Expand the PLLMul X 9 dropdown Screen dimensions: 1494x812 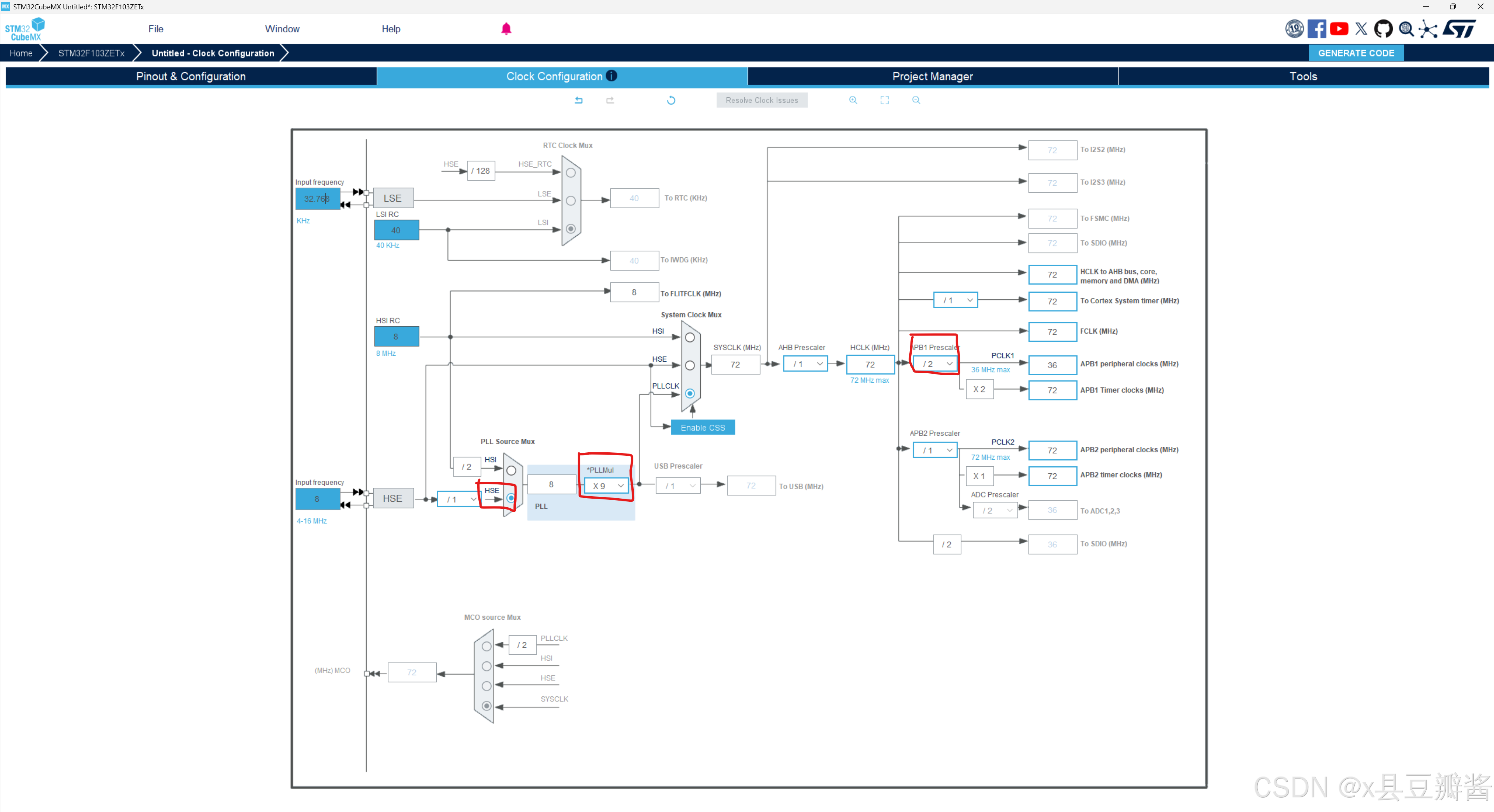click(606, 486)
